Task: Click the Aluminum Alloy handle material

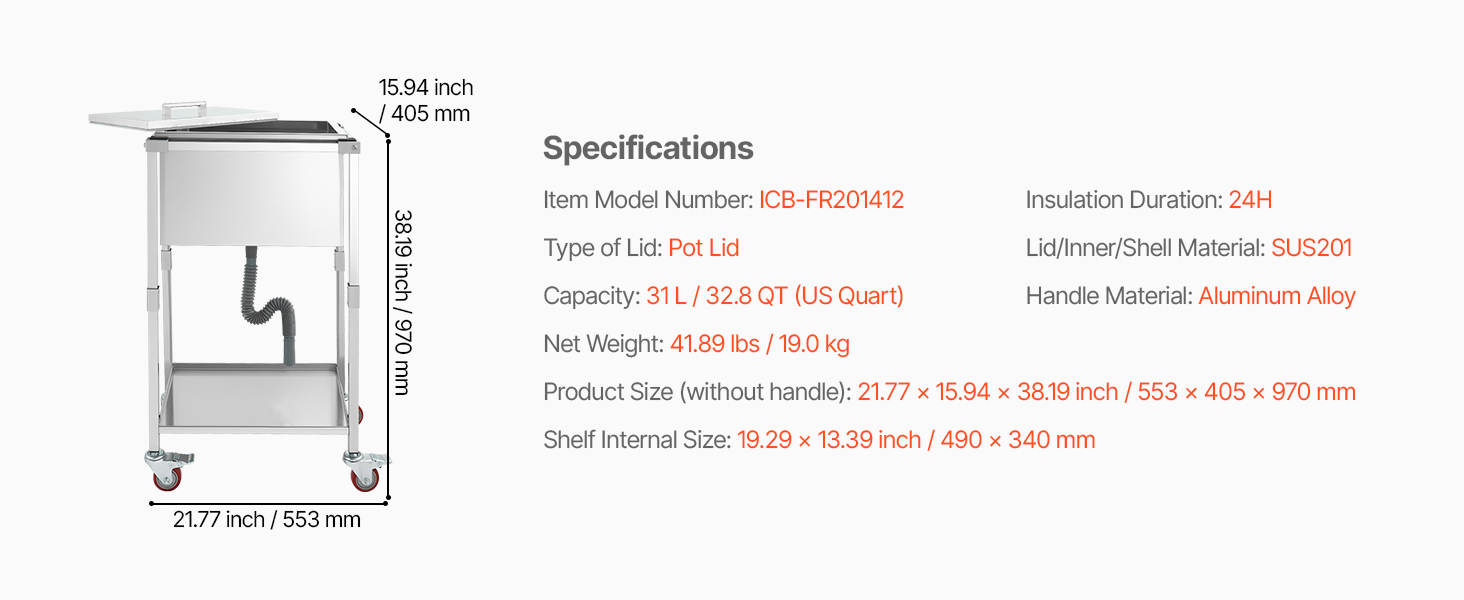Action: pos(1277,296)
